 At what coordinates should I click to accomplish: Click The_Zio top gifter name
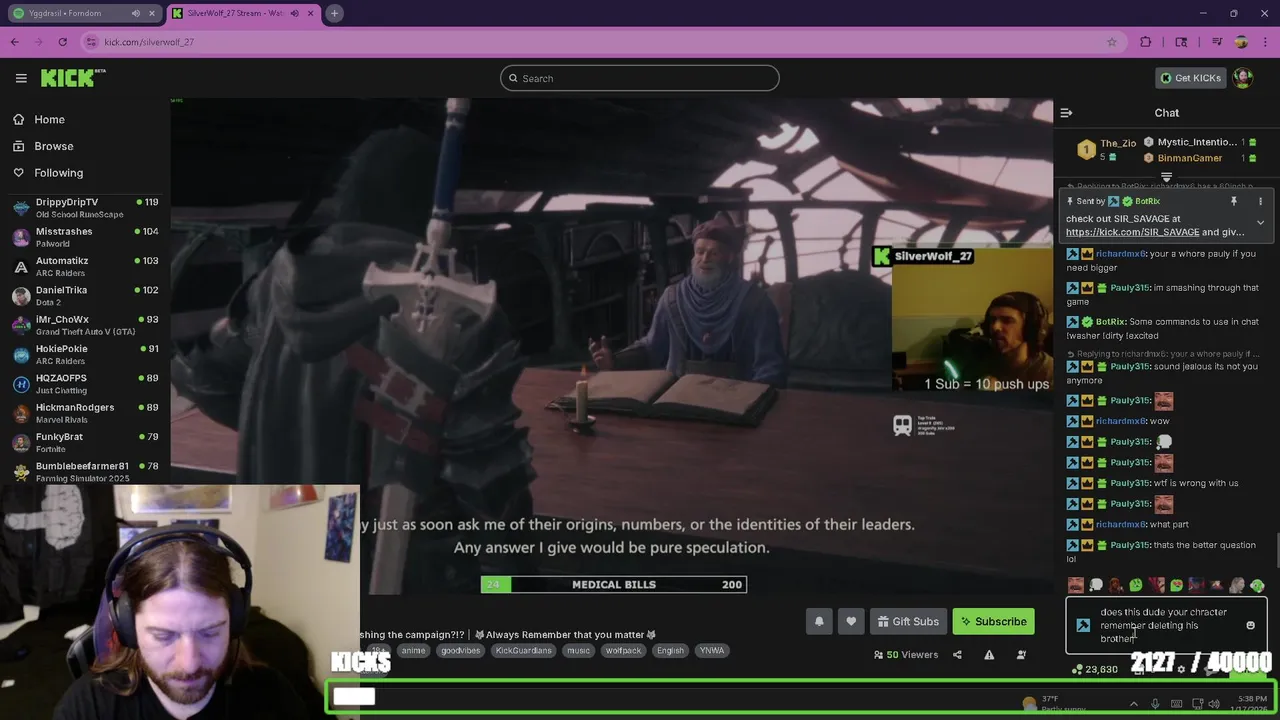click(1118, 143)
